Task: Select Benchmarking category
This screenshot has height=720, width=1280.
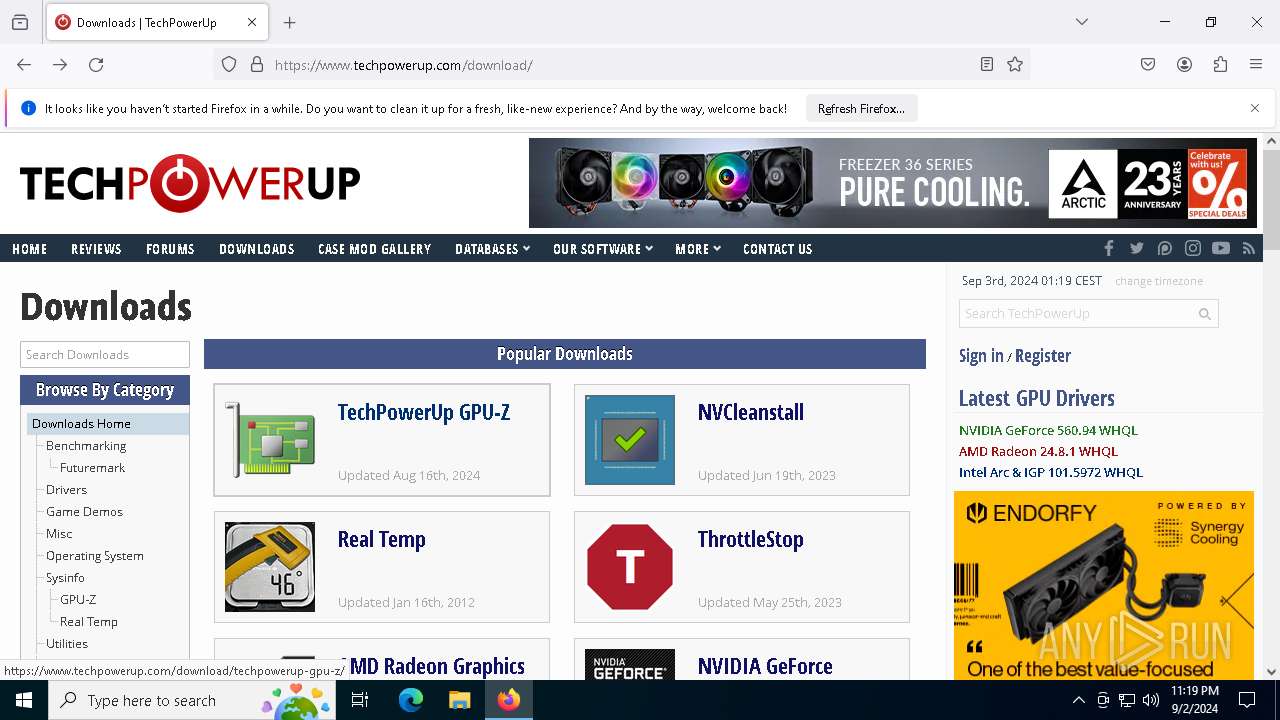Action: [86, 446]
